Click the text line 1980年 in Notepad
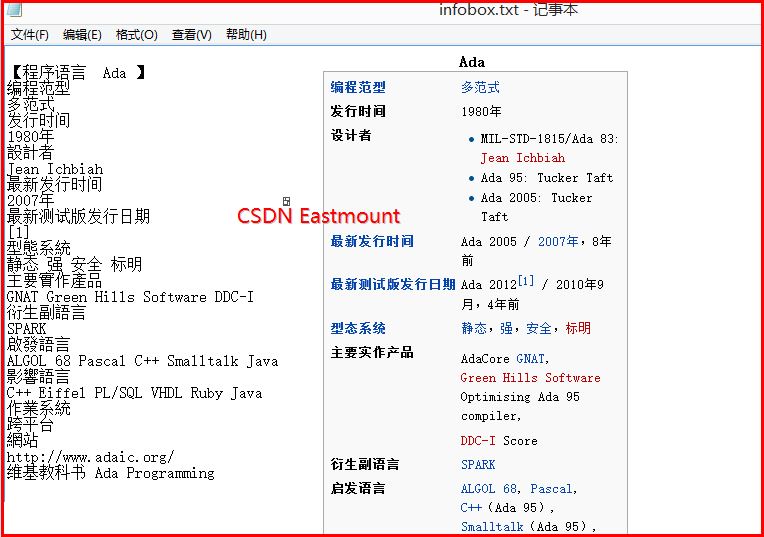The width and height of the screenshot is (764, 537). [30, 137]
